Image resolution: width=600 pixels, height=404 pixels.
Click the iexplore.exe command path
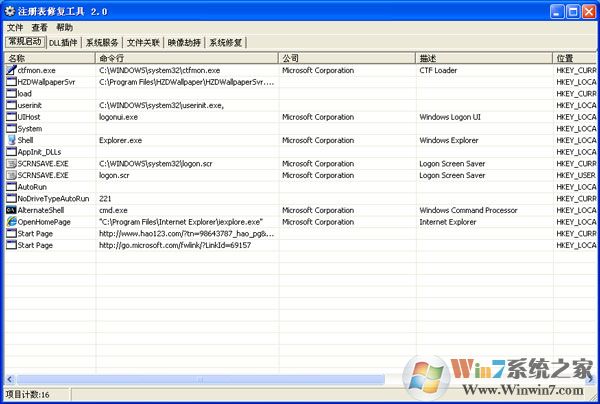(x=181, y=222)
